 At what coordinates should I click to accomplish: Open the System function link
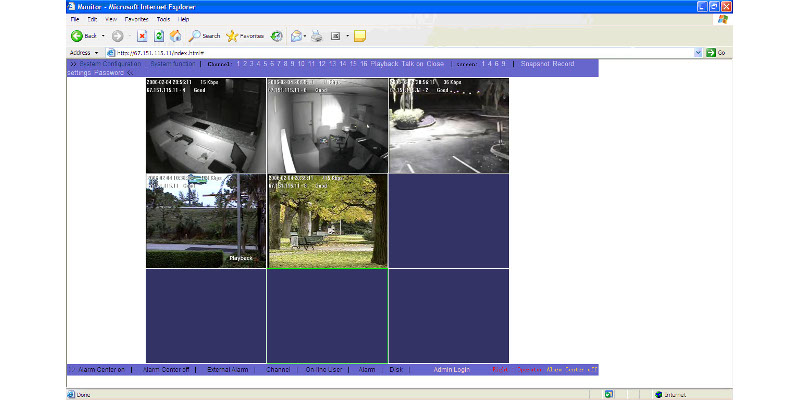(172, 64)
